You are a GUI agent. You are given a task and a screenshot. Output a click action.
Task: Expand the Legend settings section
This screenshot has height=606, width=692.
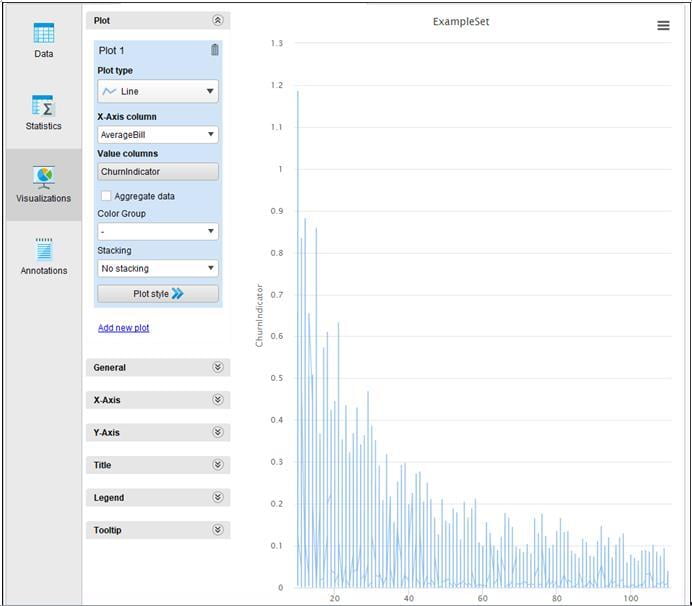158,498
